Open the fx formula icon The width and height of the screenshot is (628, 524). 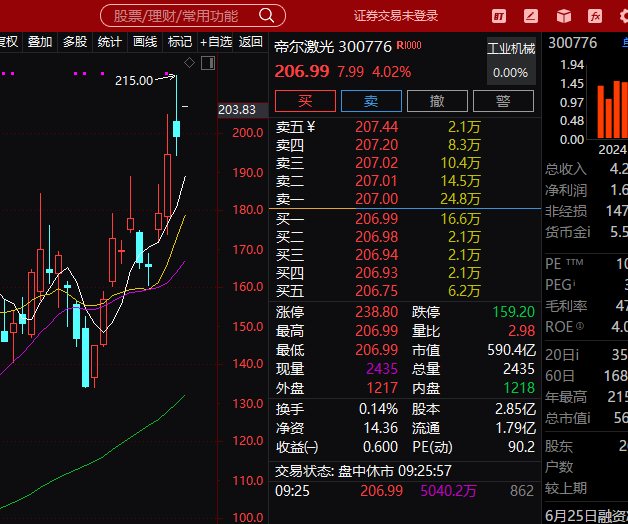[595, 16]
